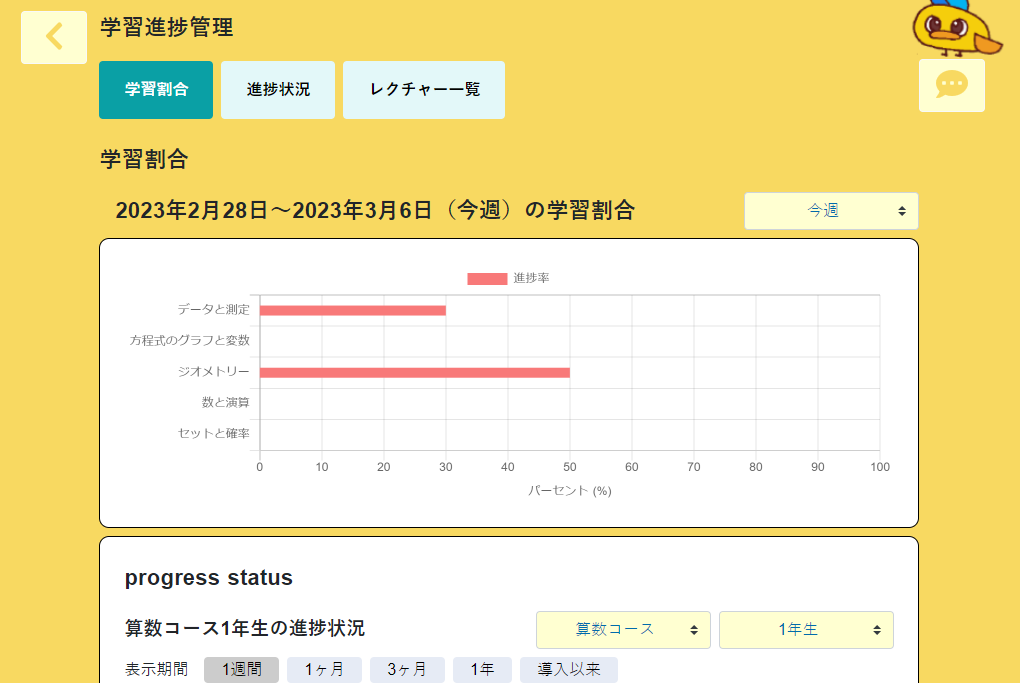This screenshot has height=683, width=1020.
Task: Switch to the 学習割合 tab
Action: [x=156, y=90]
